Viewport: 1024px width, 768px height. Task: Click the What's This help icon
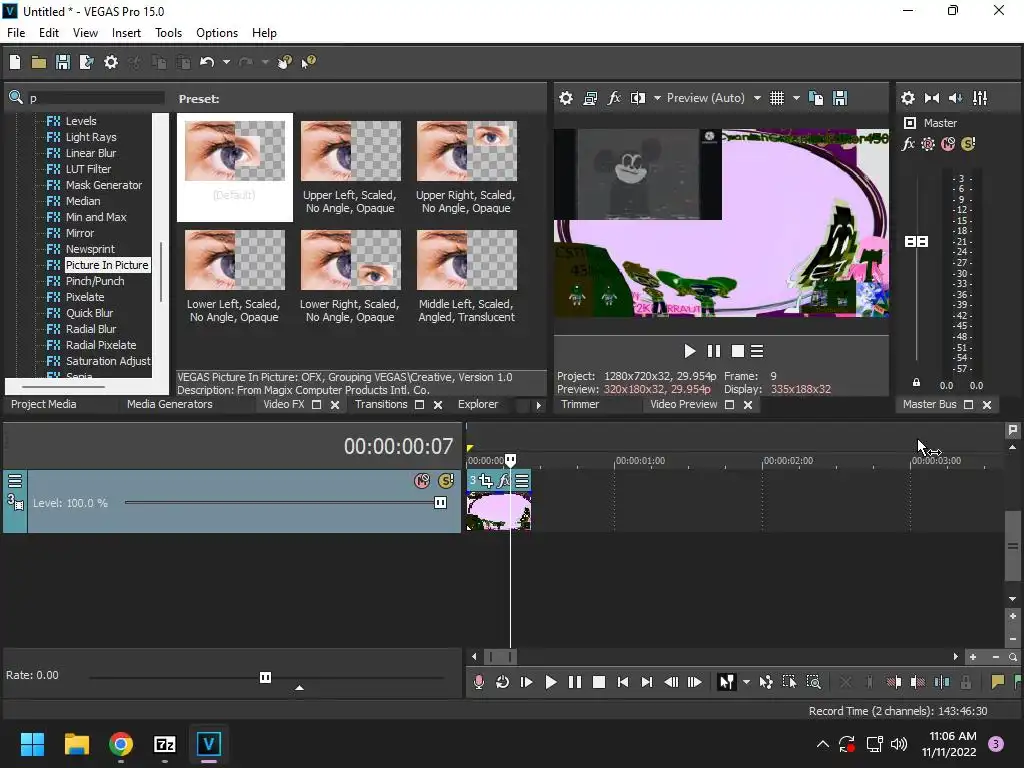(308, 62)
